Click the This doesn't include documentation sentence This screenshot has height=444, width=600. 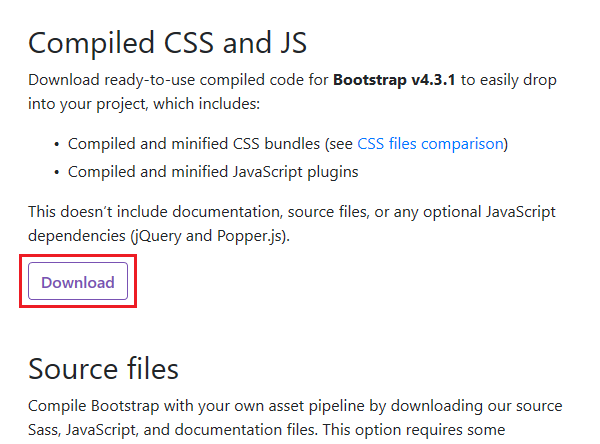click(292, 224)
